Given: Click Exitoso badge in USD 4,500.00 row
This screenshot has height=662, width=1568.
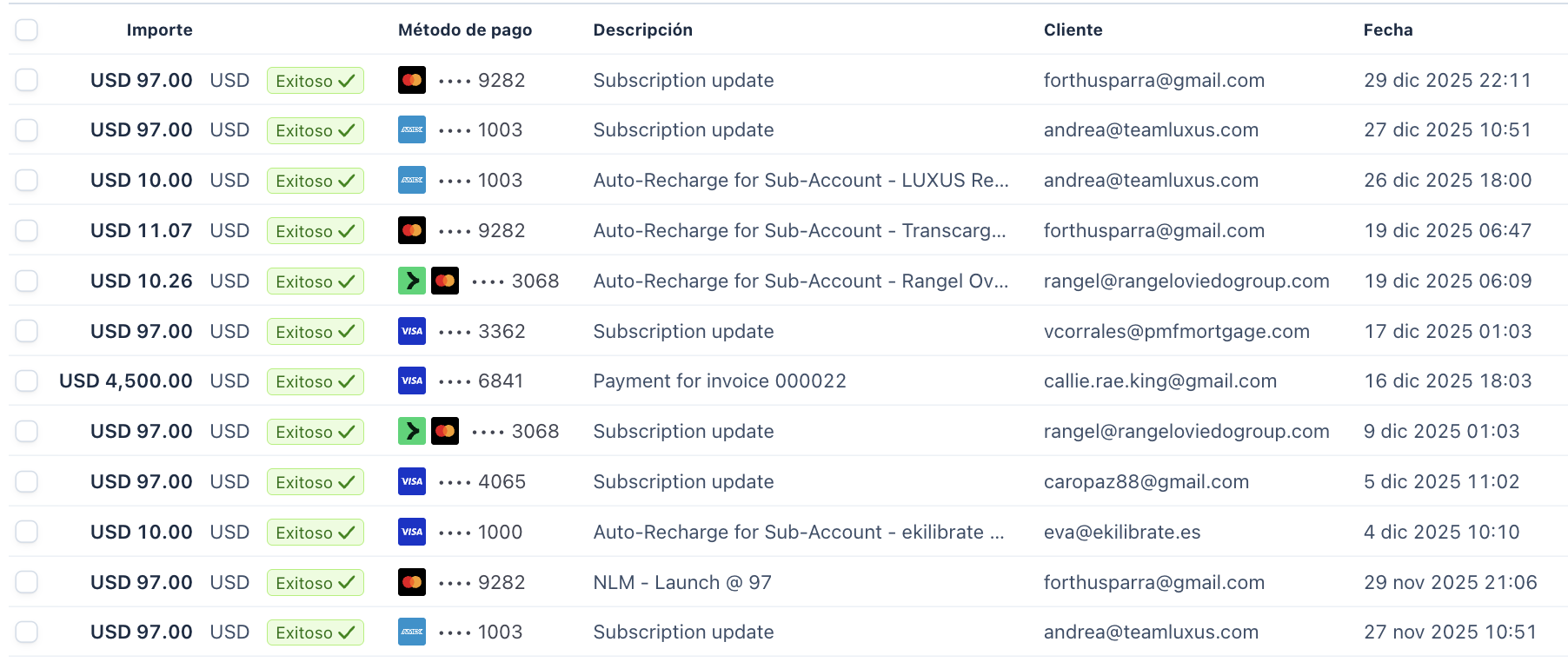Looking at the screenshot, I should 316,381.
